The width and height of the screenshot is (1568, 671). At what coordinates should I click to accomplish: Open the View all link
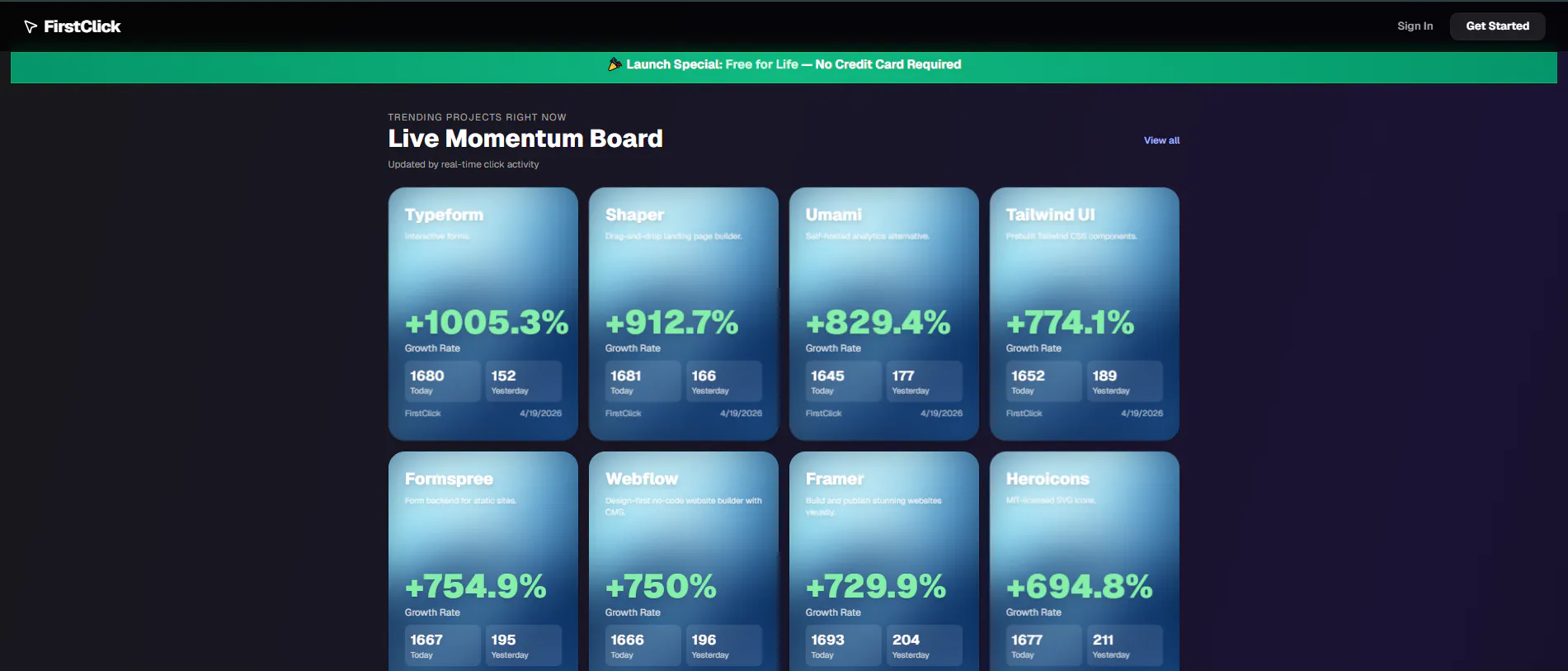[1161, 140]
